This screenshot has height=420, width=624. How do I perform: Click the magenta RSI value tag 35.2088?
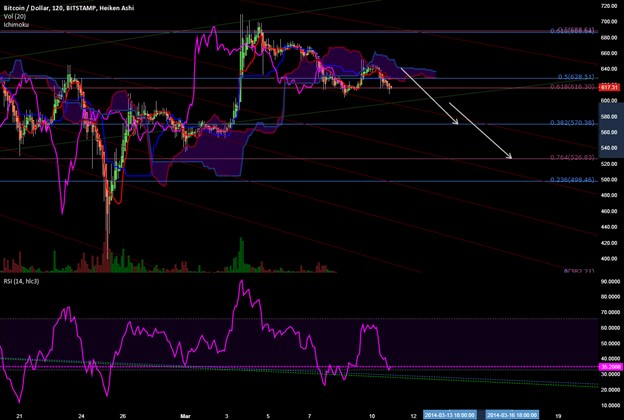tap(610, 367)
